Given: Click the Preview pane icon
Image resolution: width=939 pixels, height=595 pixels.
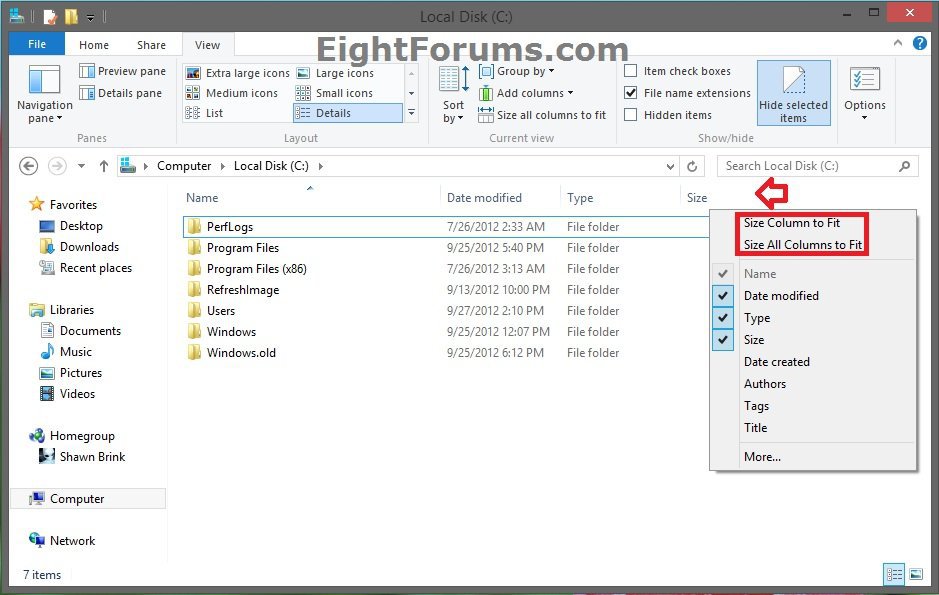Looking at the screenshot, I should [88, 71].
